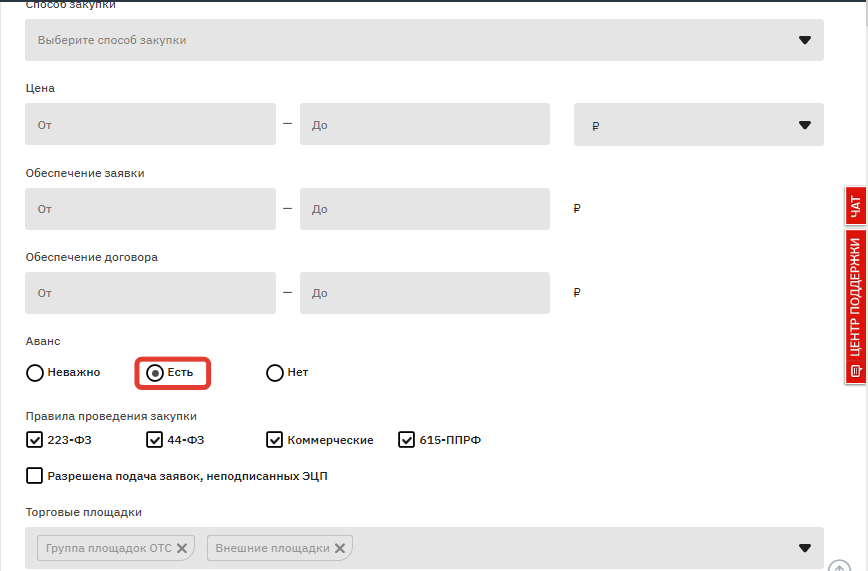Open the ЧАТ side tab
This screenshot has height=571, width=868.
856,206
